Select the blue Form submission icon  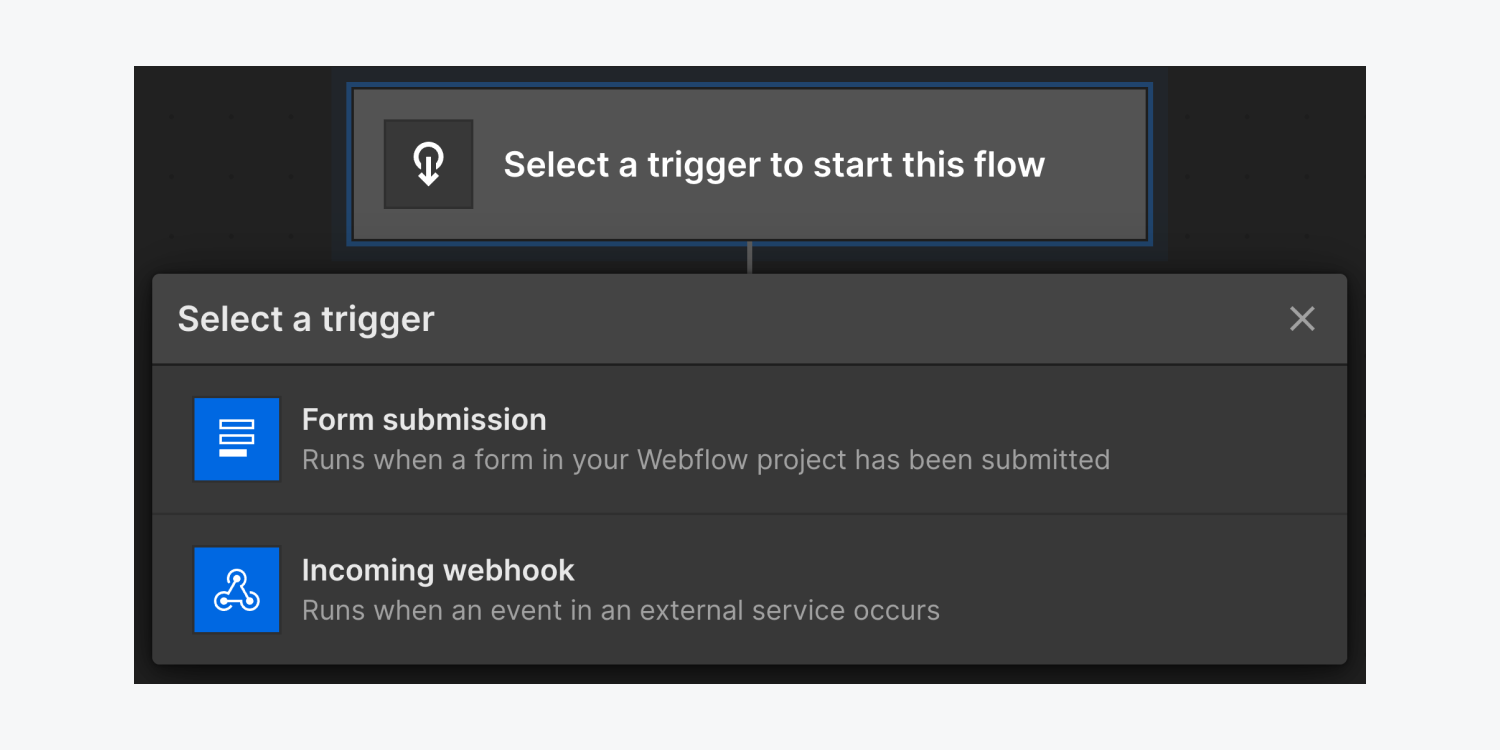pos(236,439)
